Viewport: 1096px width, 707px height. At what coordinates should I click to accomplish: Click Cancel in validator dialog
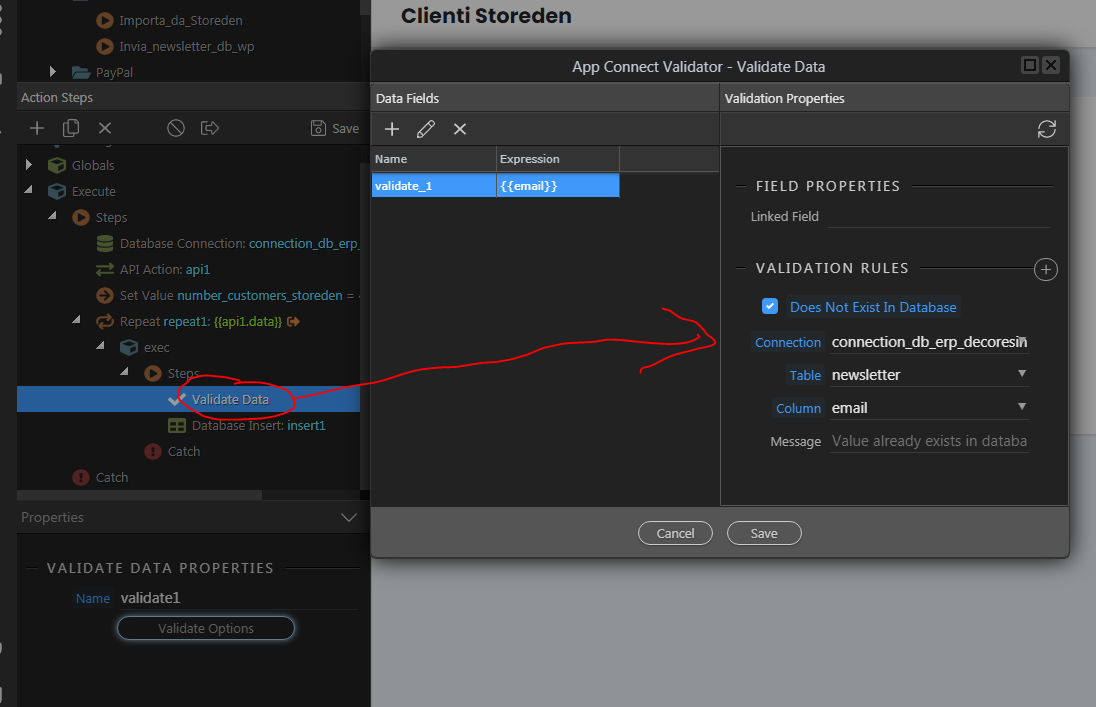[675, 533]
